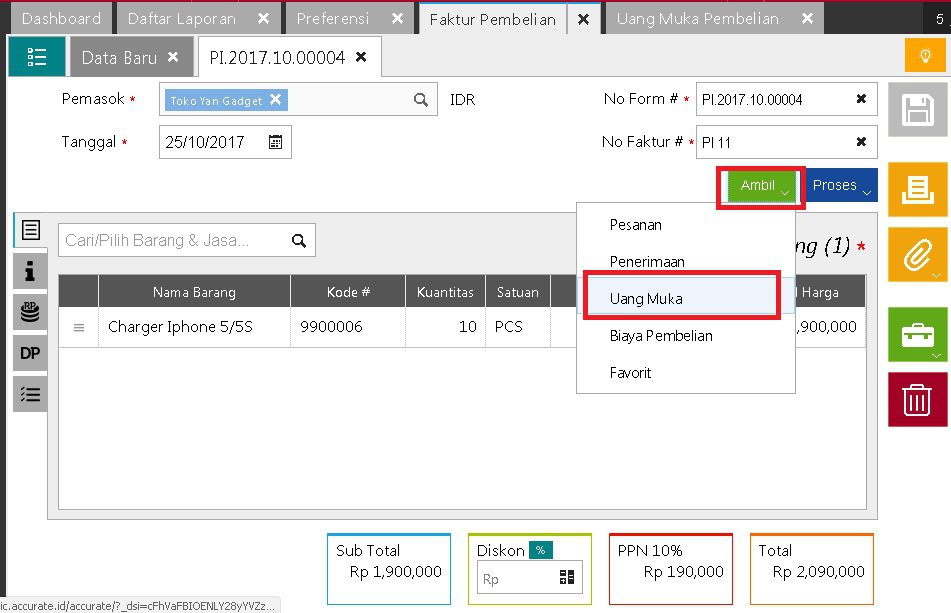Select the DP down payment sidebar icon

30,353
